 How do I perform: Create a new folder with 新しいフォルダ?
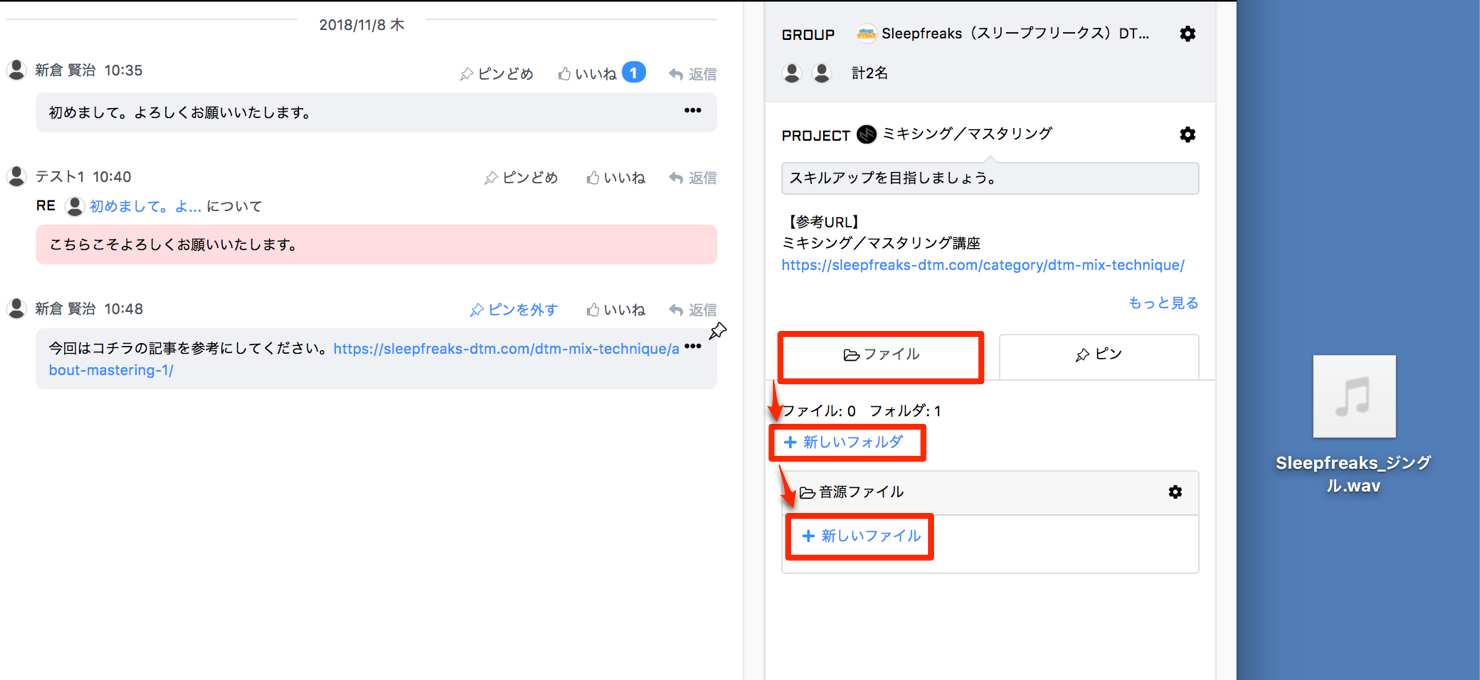coord(844,442)
